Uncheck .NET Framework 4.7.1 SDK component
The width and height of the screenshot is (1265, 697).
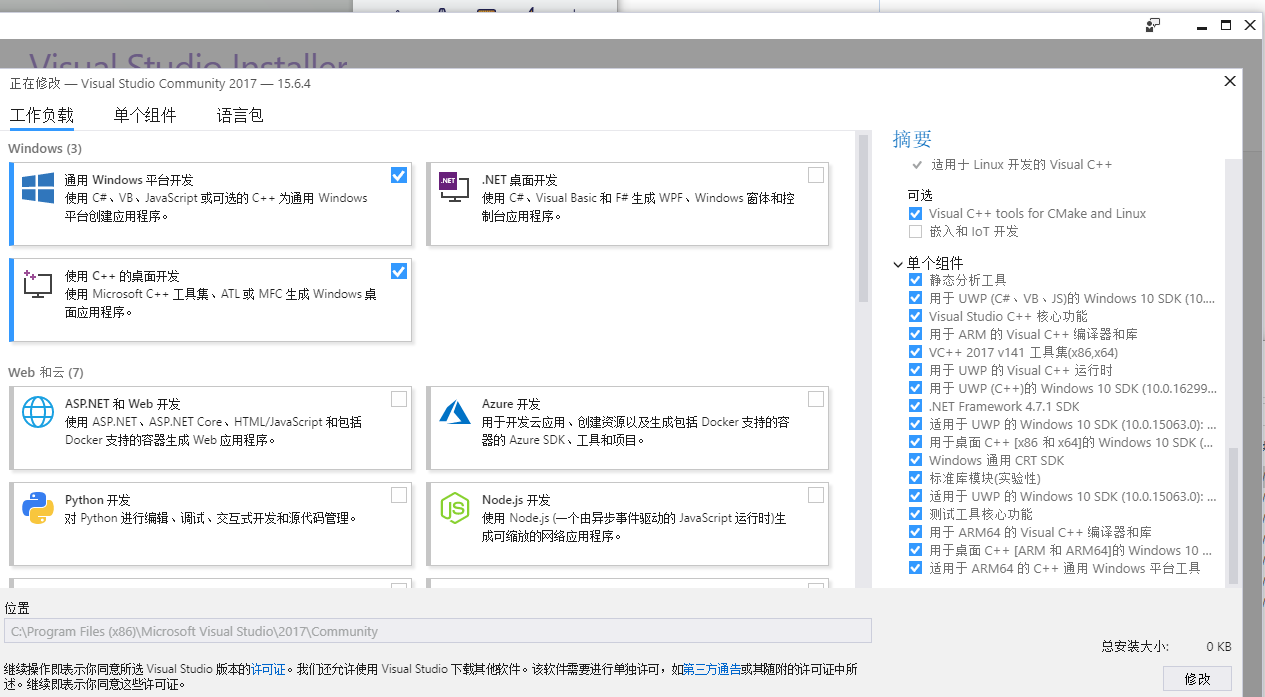(915, 406)
